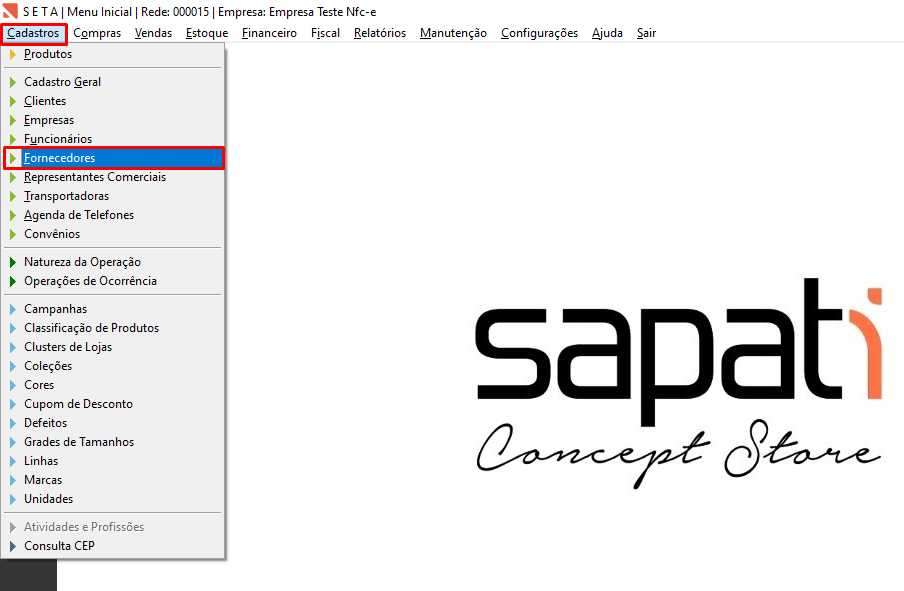Click the blue arrow icon beside Unidades
Viewport: 904px width, 591px height.
click(13, 500)
